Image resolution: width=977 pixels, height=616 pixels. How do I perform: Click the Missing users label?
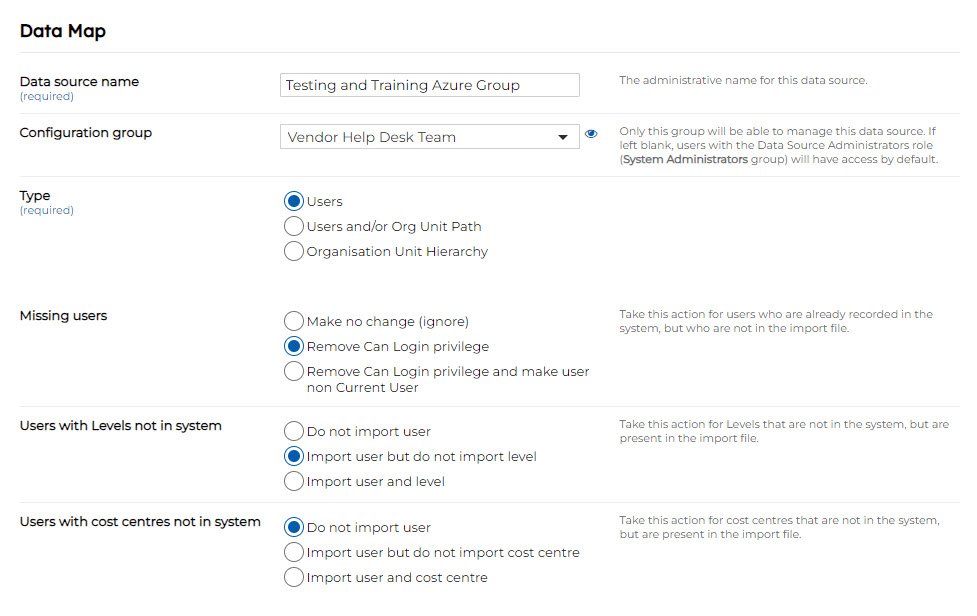click(x=63, y=316)
